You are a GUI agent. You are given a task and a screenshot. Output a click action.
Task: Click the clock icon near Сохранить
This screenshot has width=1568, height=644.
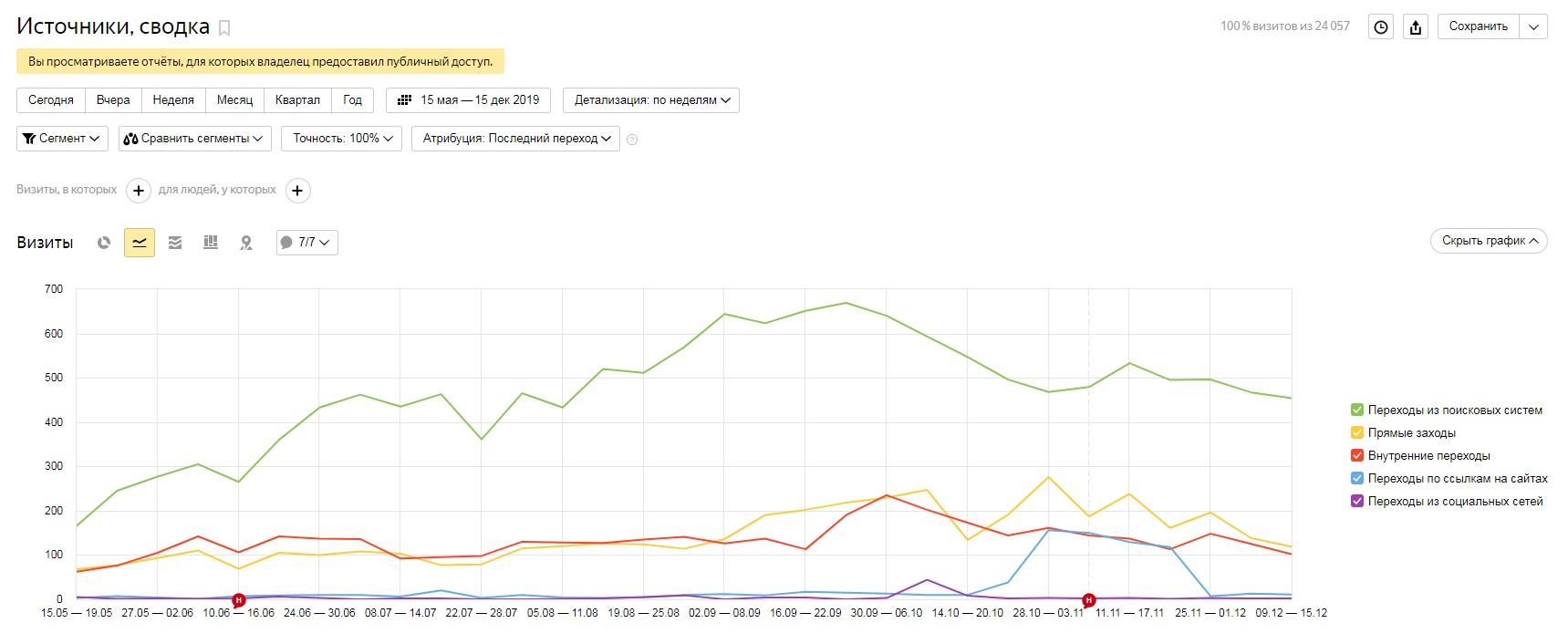coord(1381,26)
